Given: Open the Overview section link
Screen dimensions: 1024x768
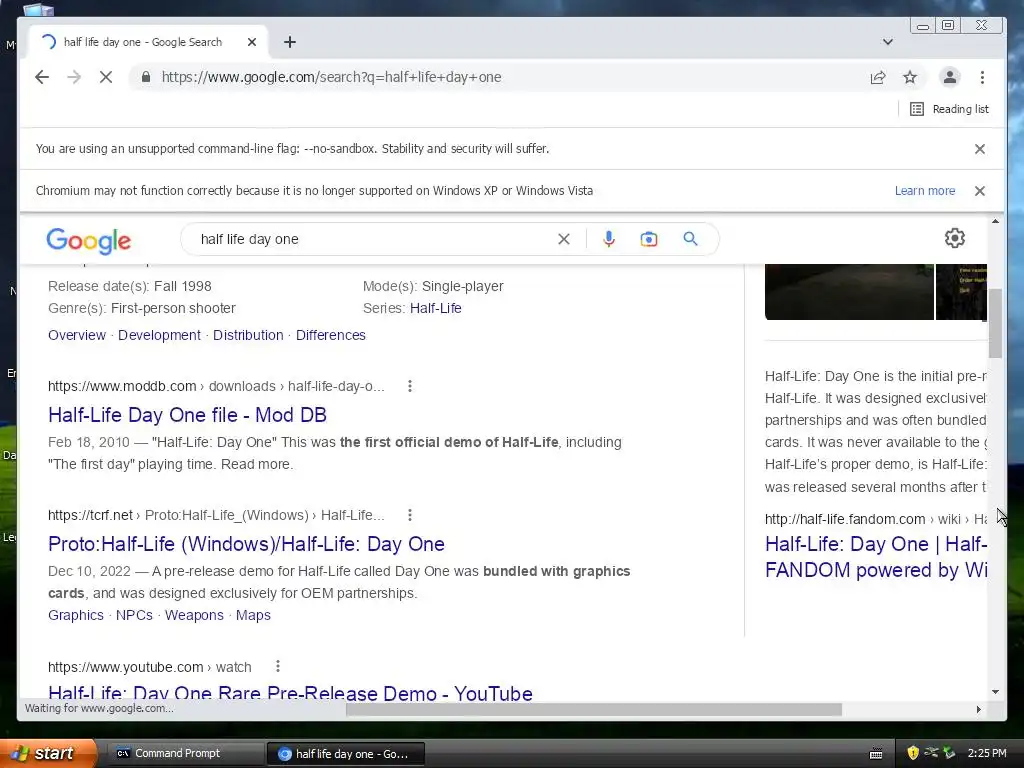Looking at the screenshot, I should coord(76,335).
